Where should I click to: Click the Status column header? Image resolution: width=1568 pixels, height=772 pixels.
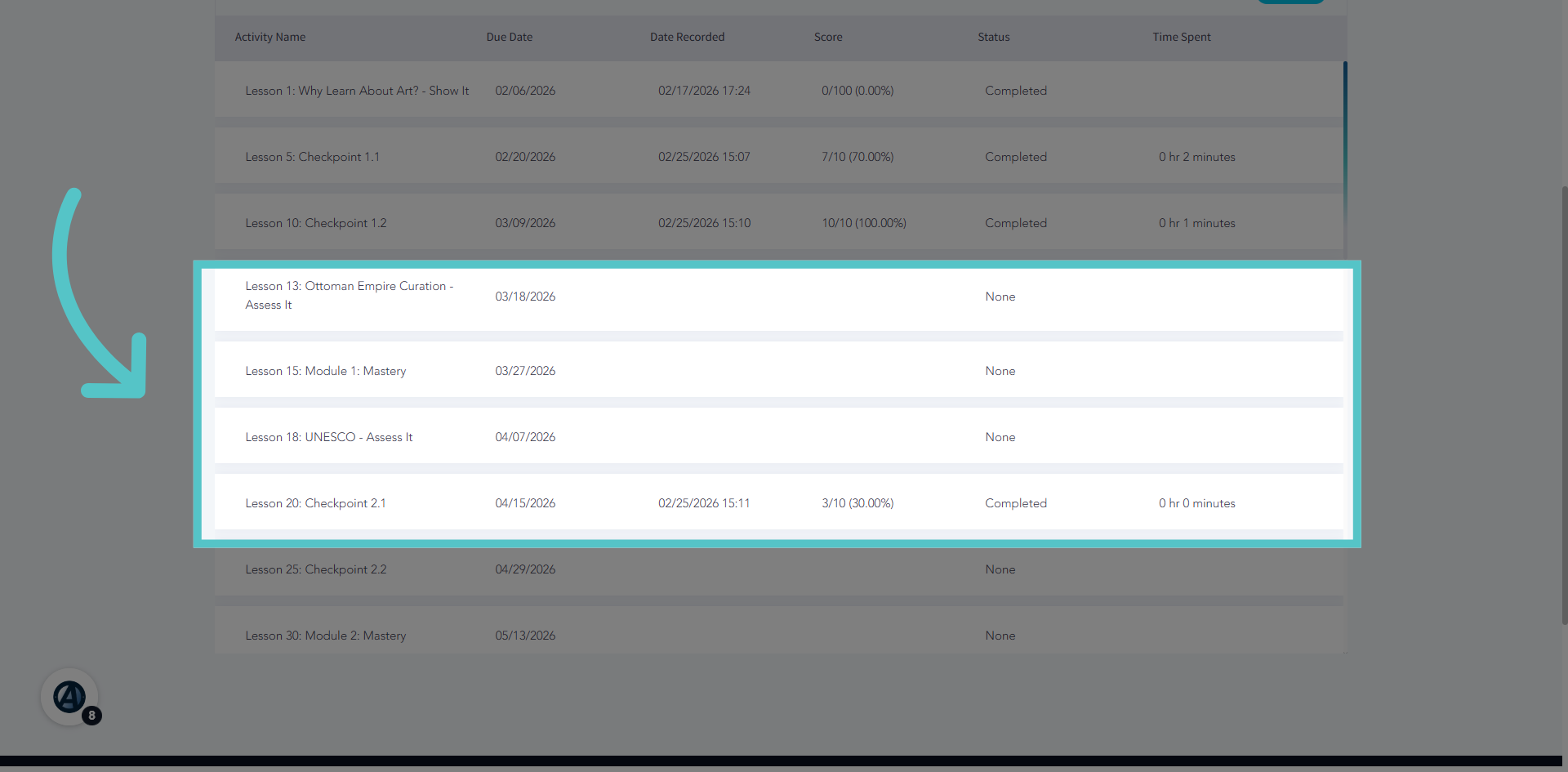point(994,38)
